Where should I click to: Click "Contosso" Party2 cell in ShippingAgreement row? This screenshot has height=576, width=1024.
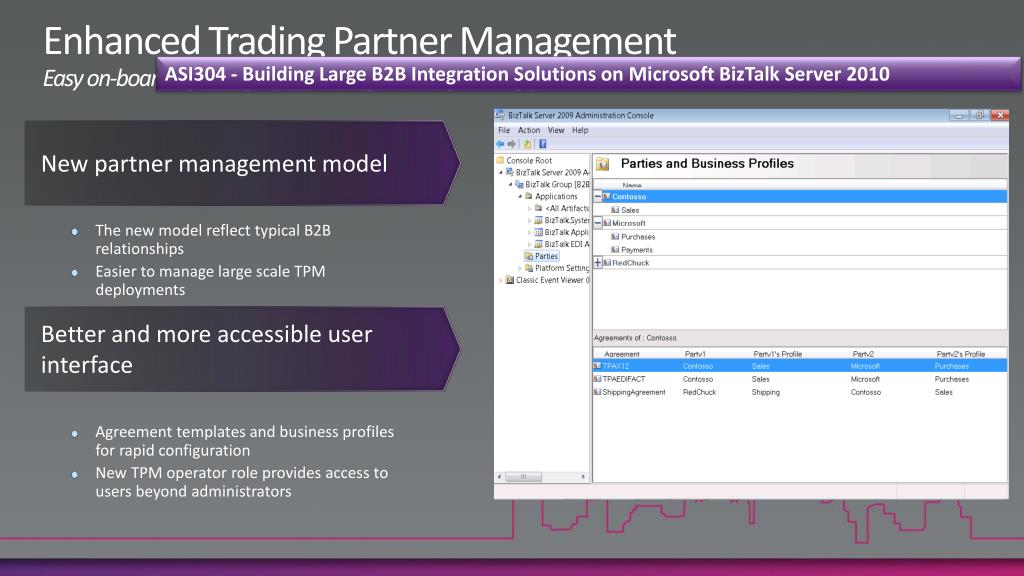point(866,392)
